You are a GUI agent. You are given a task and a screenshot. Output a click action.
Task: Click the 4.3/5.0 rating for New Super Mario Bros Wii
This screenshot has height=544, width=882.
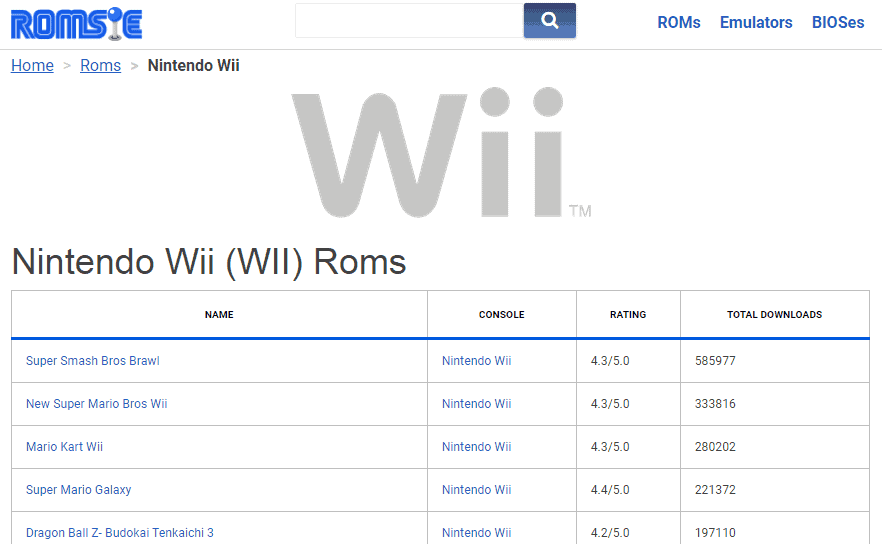click(x=610, y=404)
